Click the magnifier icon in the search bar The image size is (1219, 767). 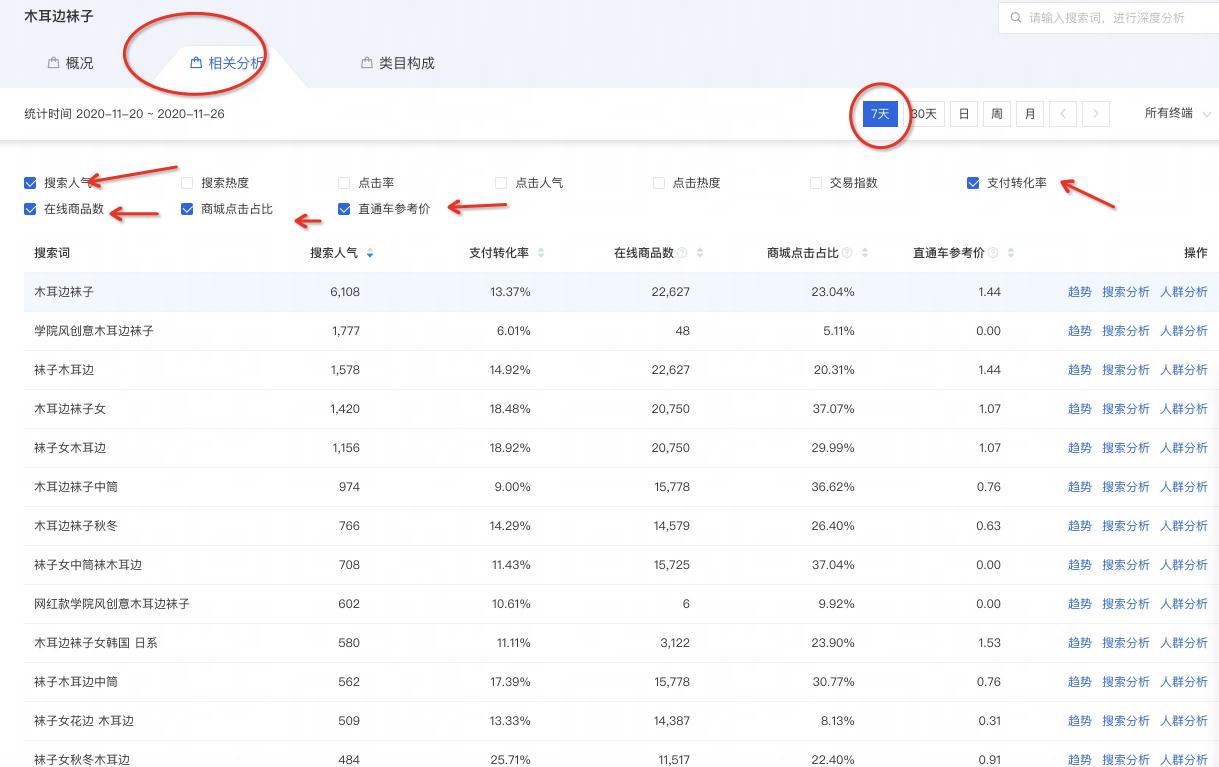[1015, 17]
